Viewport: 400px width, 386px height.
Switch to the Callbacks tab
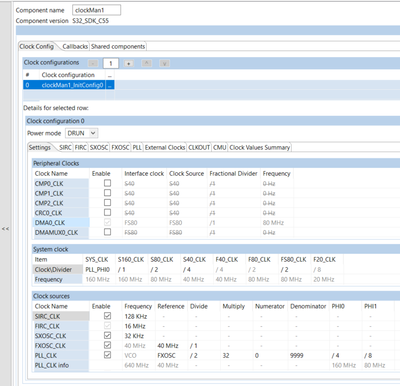(x=75, y=46)
